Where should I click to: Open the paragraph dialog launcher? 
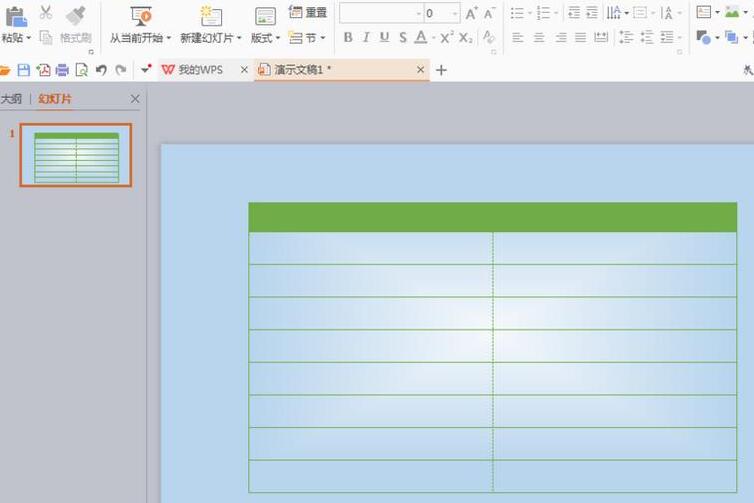click(x=679, y=51)
